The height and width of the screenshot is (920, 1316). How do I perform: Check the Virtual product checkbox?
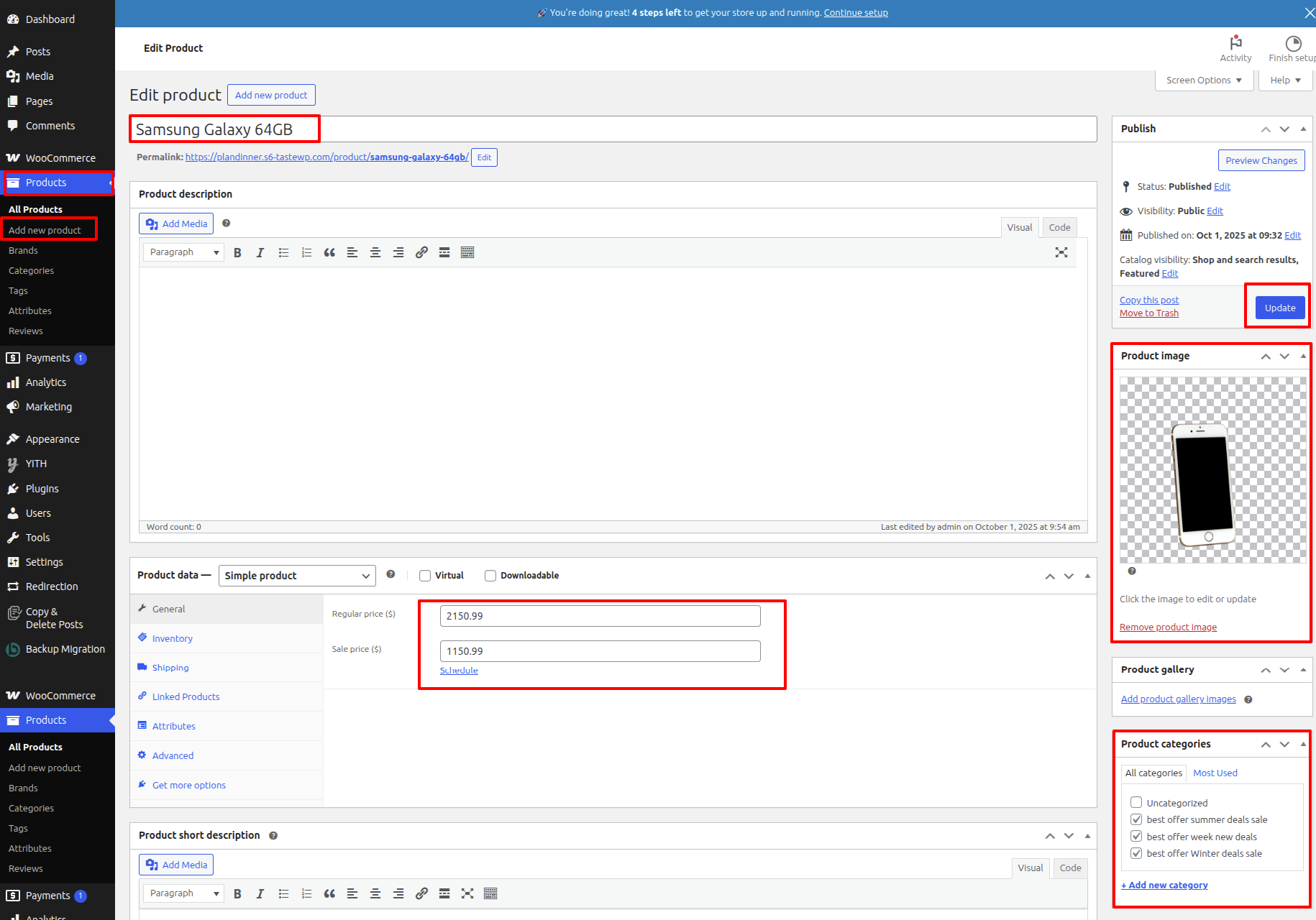(x=425, y=576)
